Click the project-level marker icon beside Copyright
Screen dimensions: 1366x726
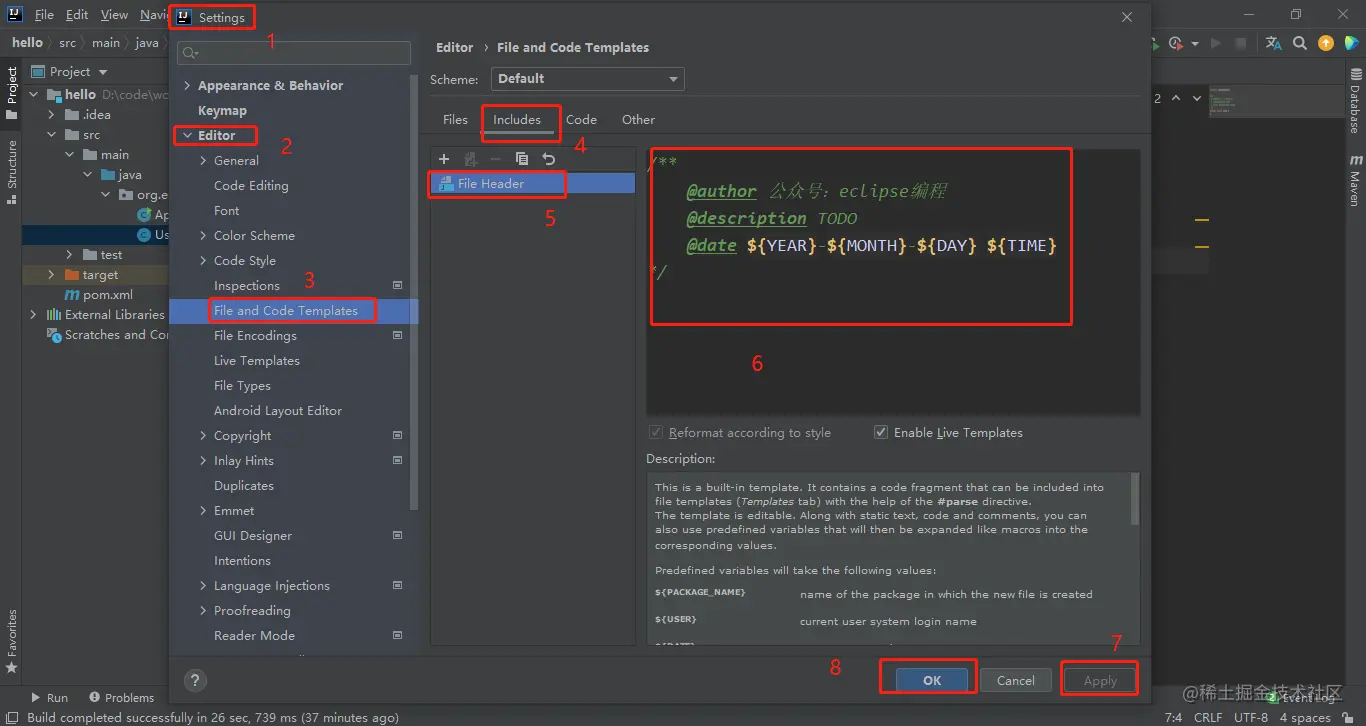pyautogui.click(x=397, y=435)
